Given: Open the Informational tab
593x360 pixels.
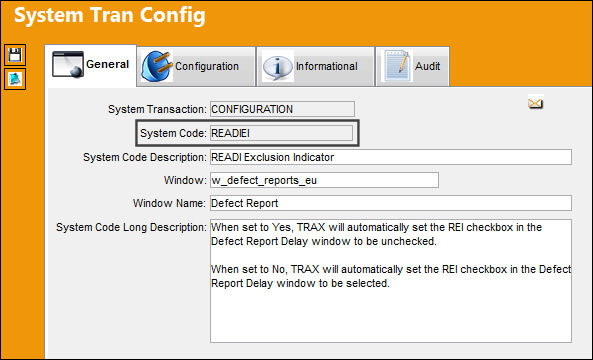Looking at the screenshot, I should click(x=315, y=67).
